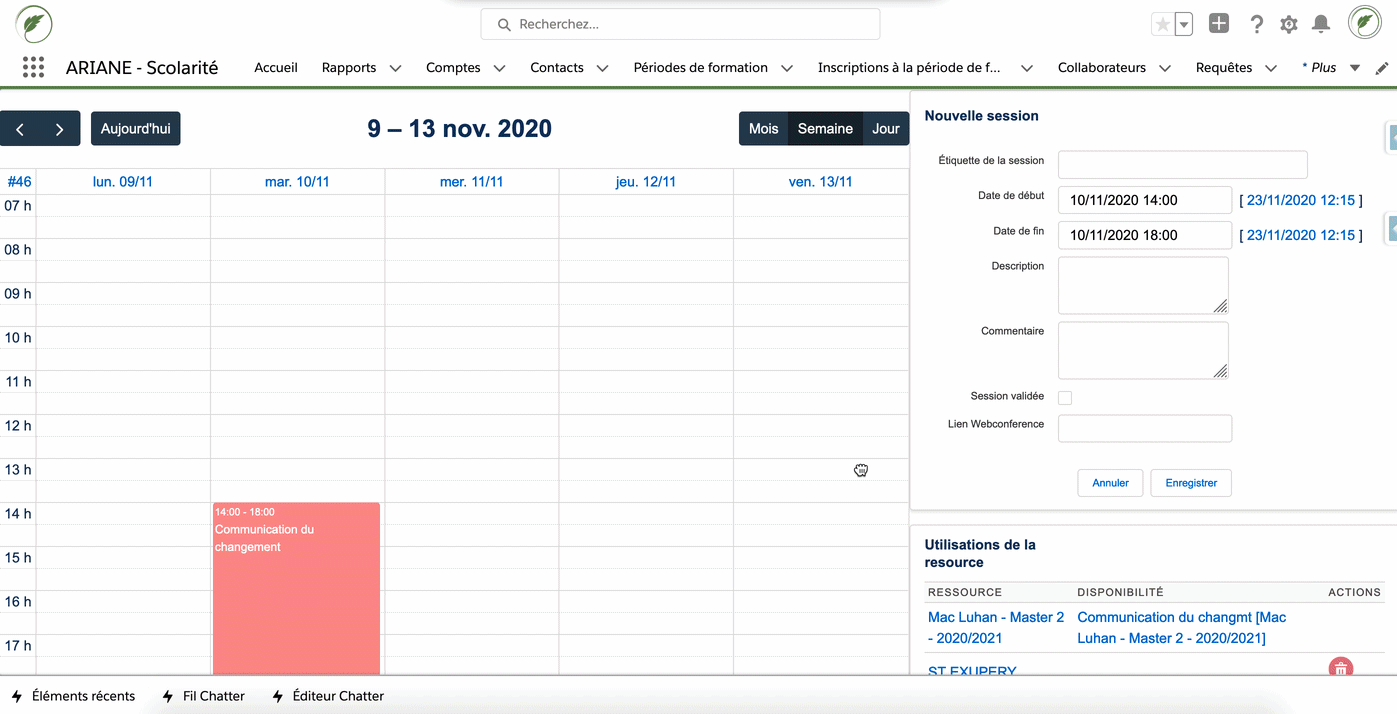Switch calendar to Mois view
This screenshot has width=1397, height=714.
[763, 129]
